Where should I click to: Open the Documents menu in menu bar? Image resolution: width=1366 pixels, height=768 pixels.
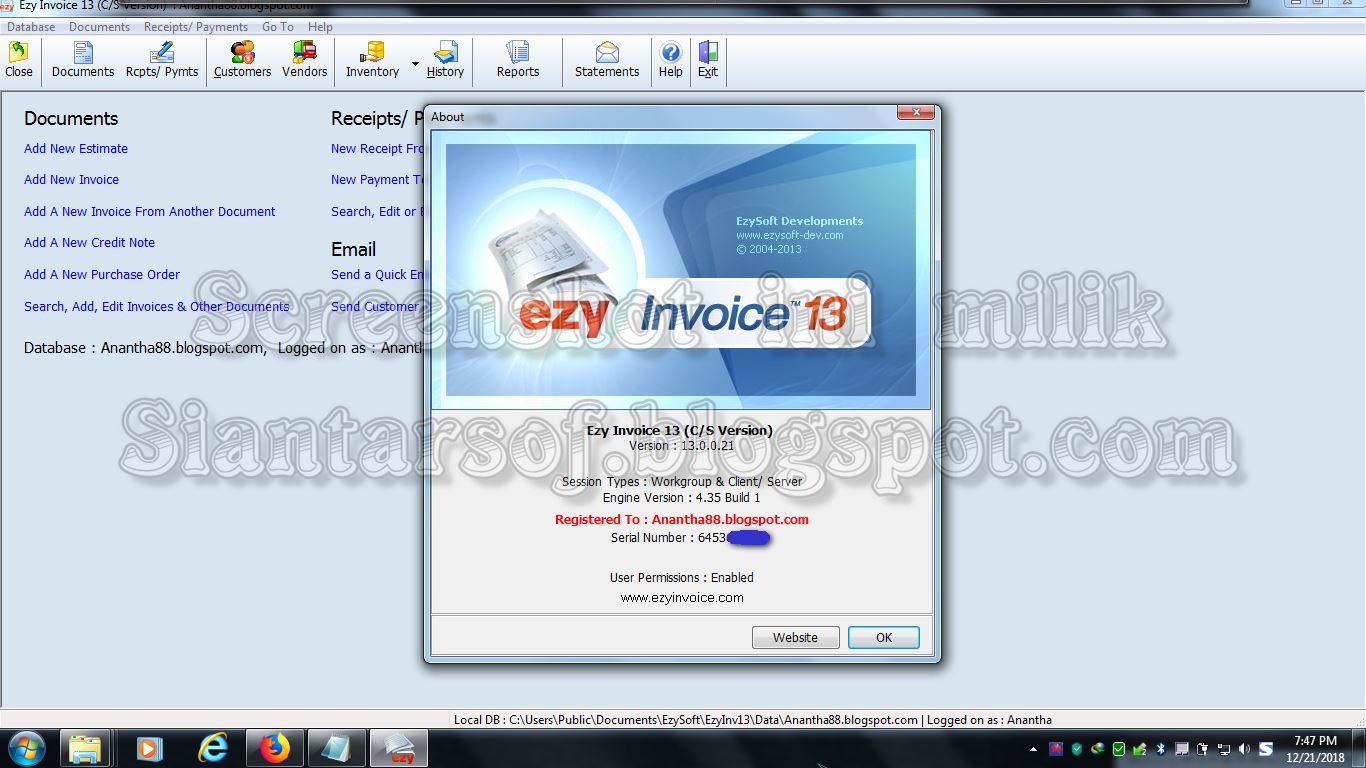tap(99, 27)
